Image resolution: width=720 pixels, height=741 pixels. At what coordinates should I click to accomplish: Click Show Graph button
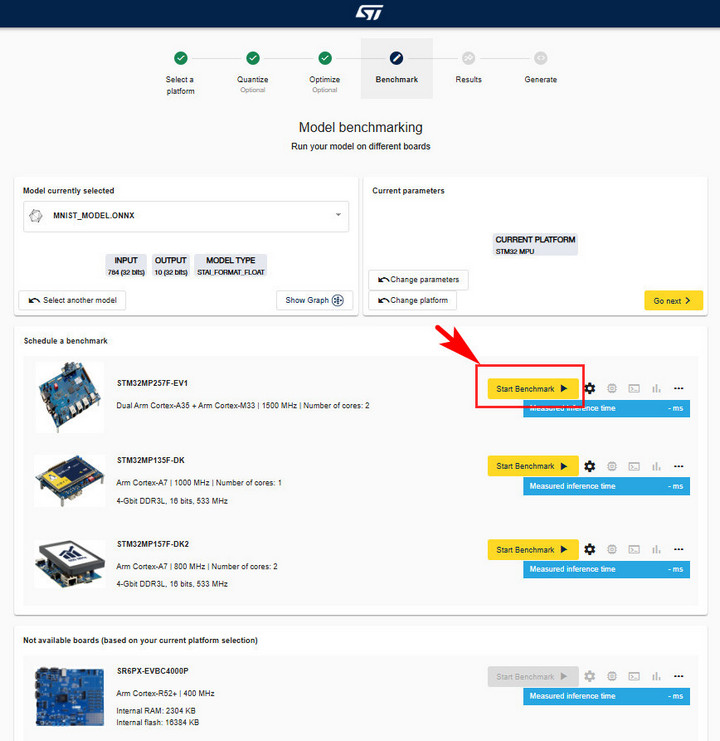(x=314, y=300)
